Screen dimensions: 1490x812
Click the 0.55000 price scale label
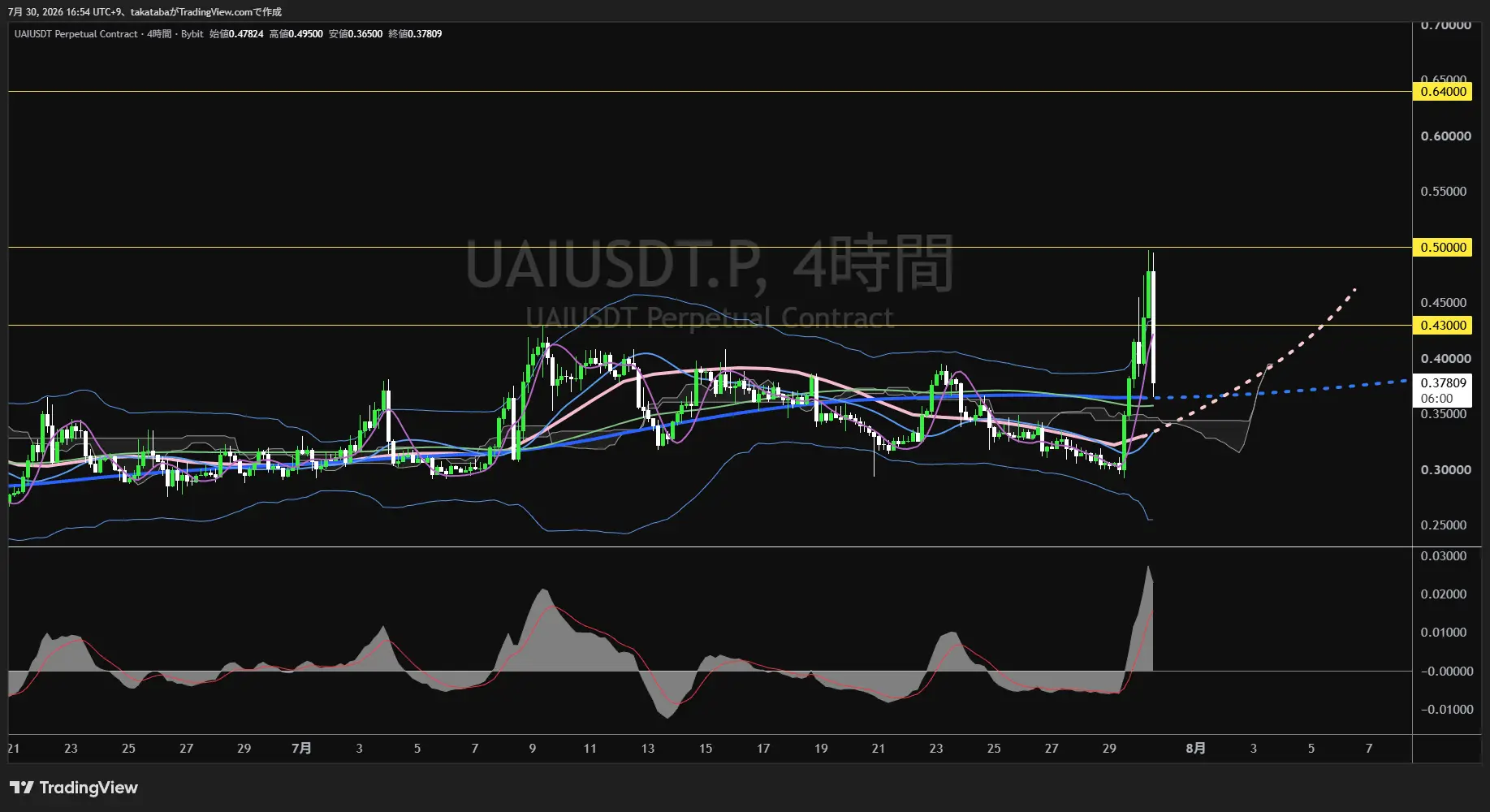tap(1443, 192)
